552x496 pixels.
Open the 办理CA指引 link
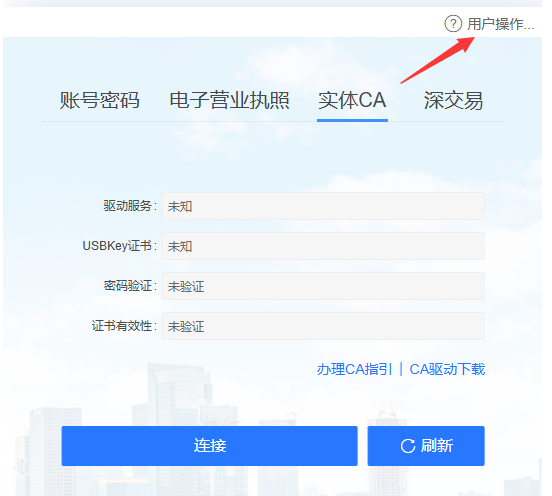click(x=354, y=369)
